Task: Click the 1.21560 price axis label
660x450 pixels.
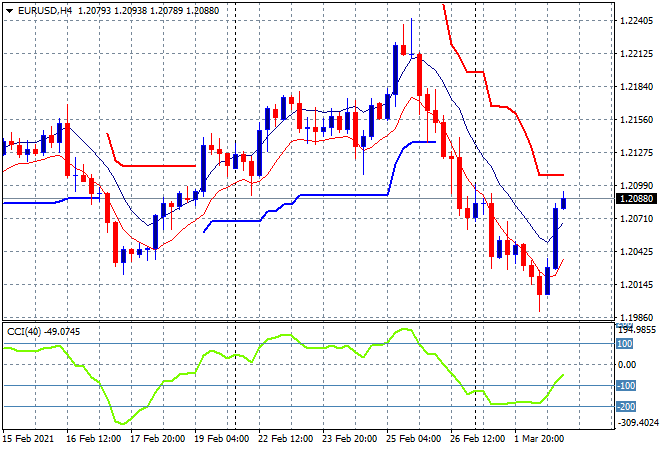Action: [637, 120]
